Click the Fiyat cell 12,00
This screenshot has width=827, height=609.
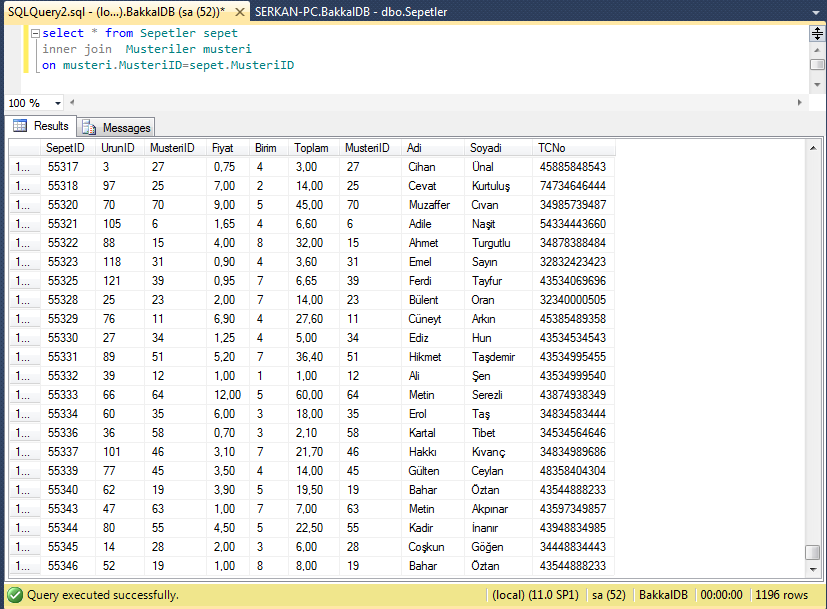tap(228, 395)
